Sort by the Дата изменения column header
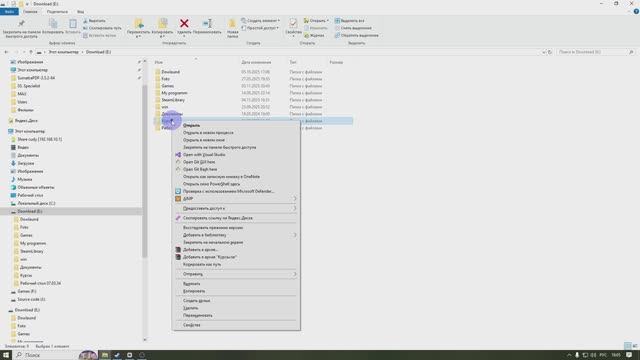The image size is (640, 360). pos(256,62)
